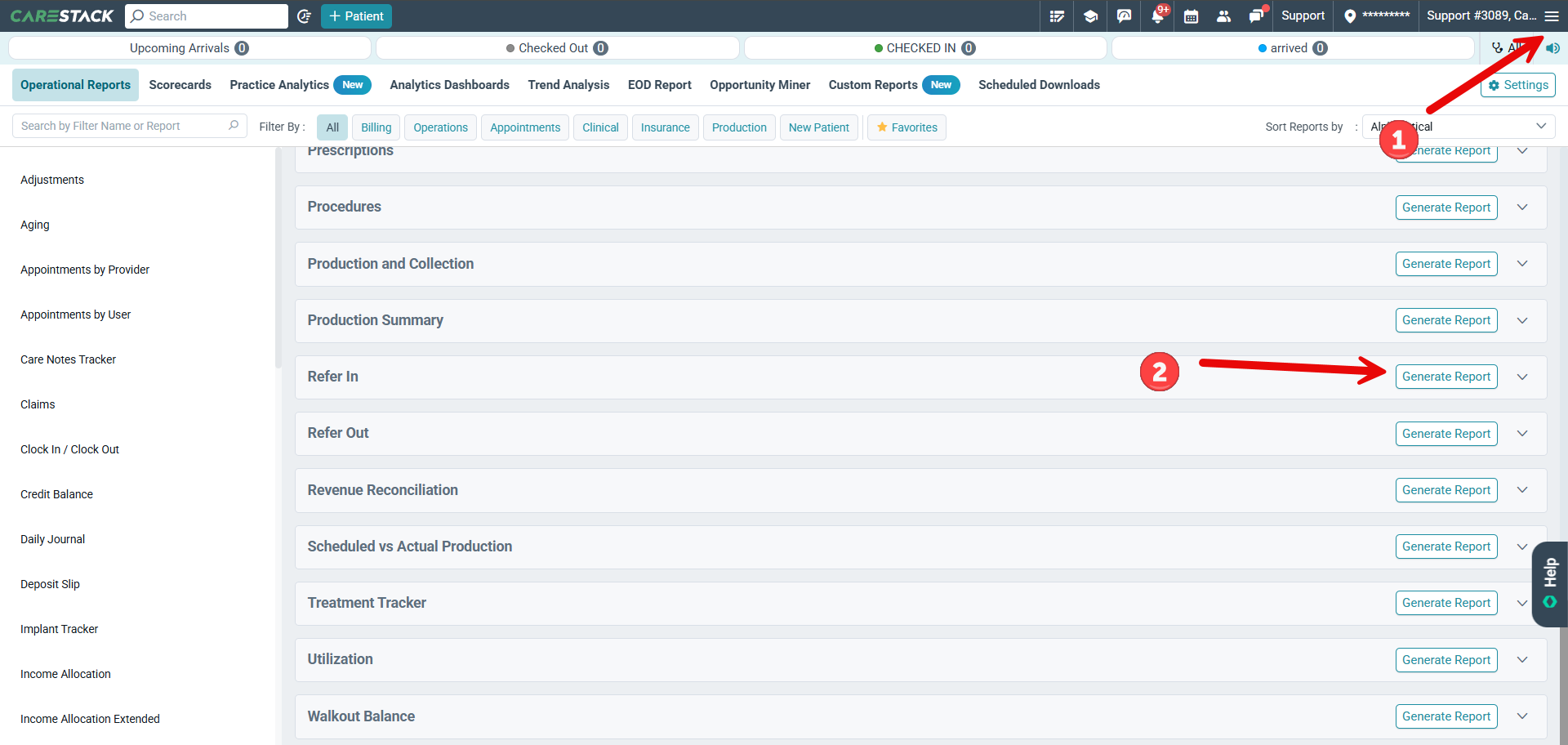Viewport: 1568px width, 745px height.
Task: Open Opportunity Miner tab
Action: pyautogui.click(x=759, y=85)
